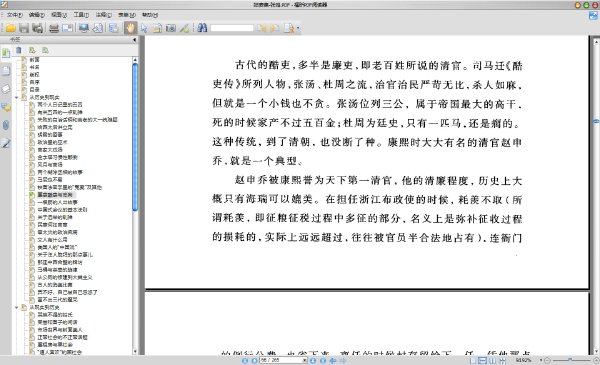Click the zoom slider handle
600x365 pixels.
coord(570,360)
